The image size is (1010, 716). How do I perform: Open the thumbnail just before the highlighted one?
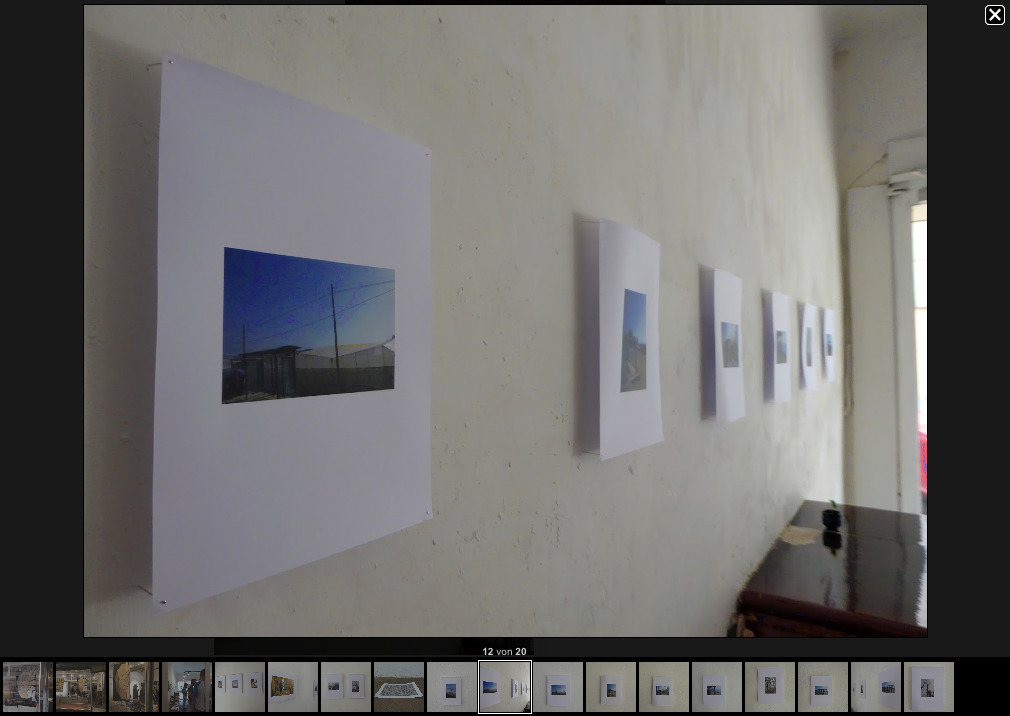click(452, 687)
